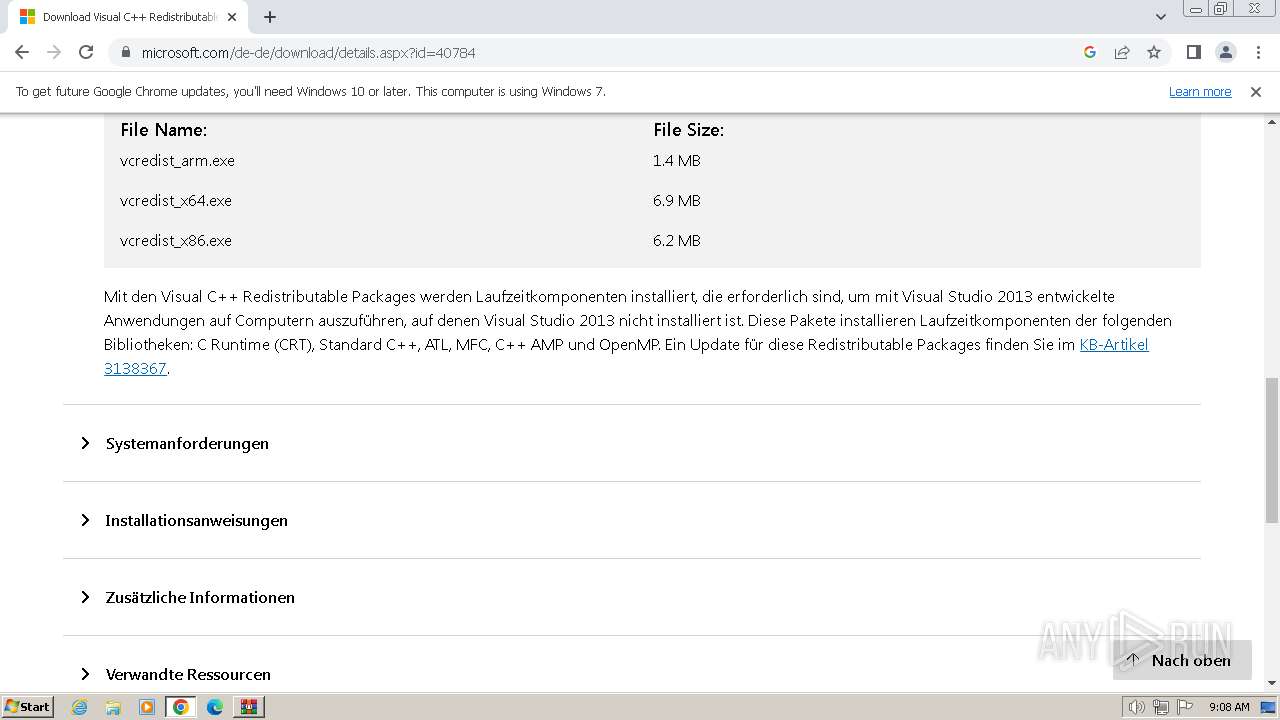Screen dimensions: 1280x720
Task: Open Google search icon in address bar
Action: click(1090, 52)
